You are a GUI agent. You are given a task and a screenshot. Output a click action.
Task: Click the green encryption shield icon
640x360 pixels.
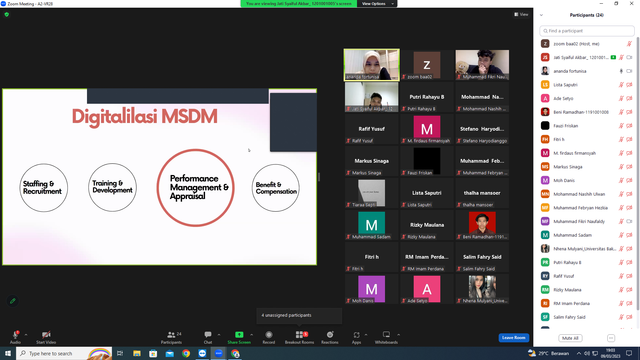pyautogui.click(x=7, y=14)
